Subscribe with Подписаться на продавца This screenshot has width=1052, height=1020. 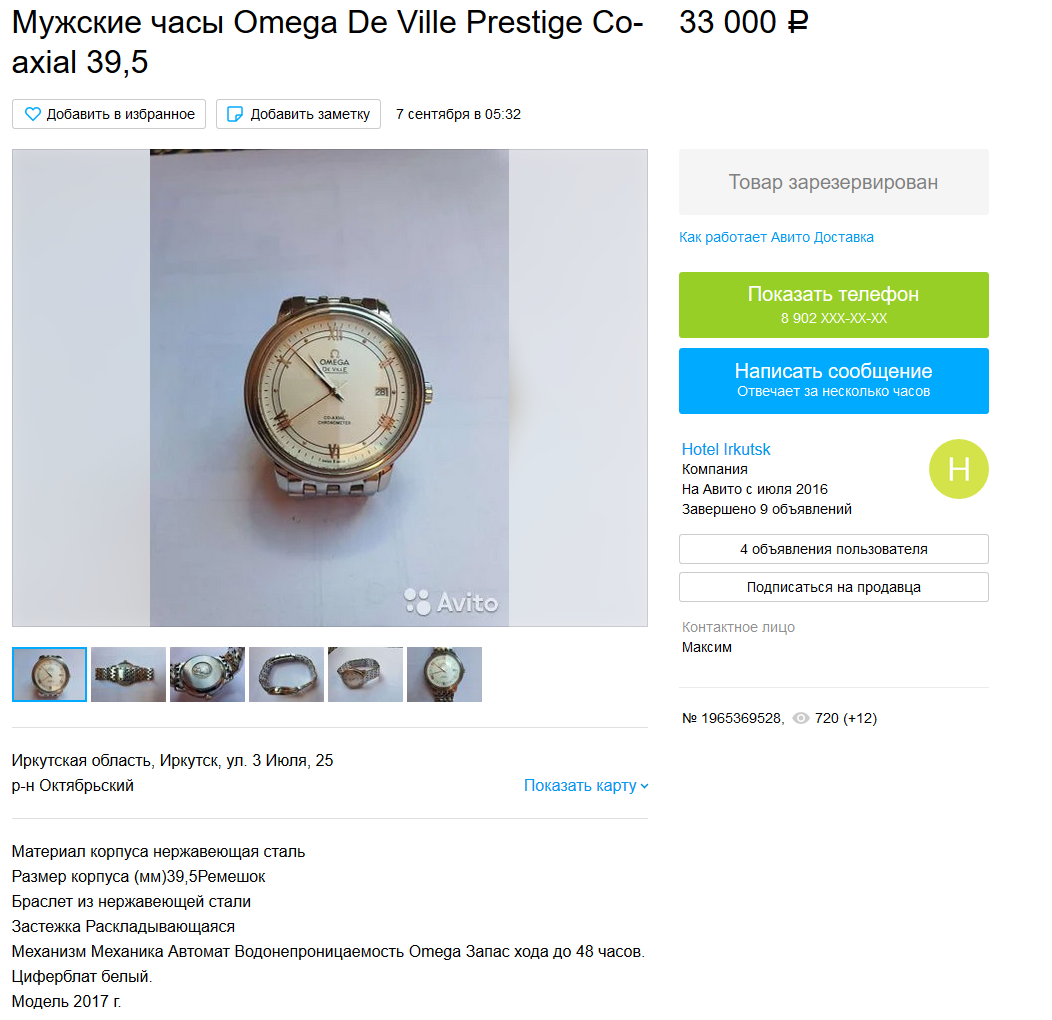pos(833,587)
